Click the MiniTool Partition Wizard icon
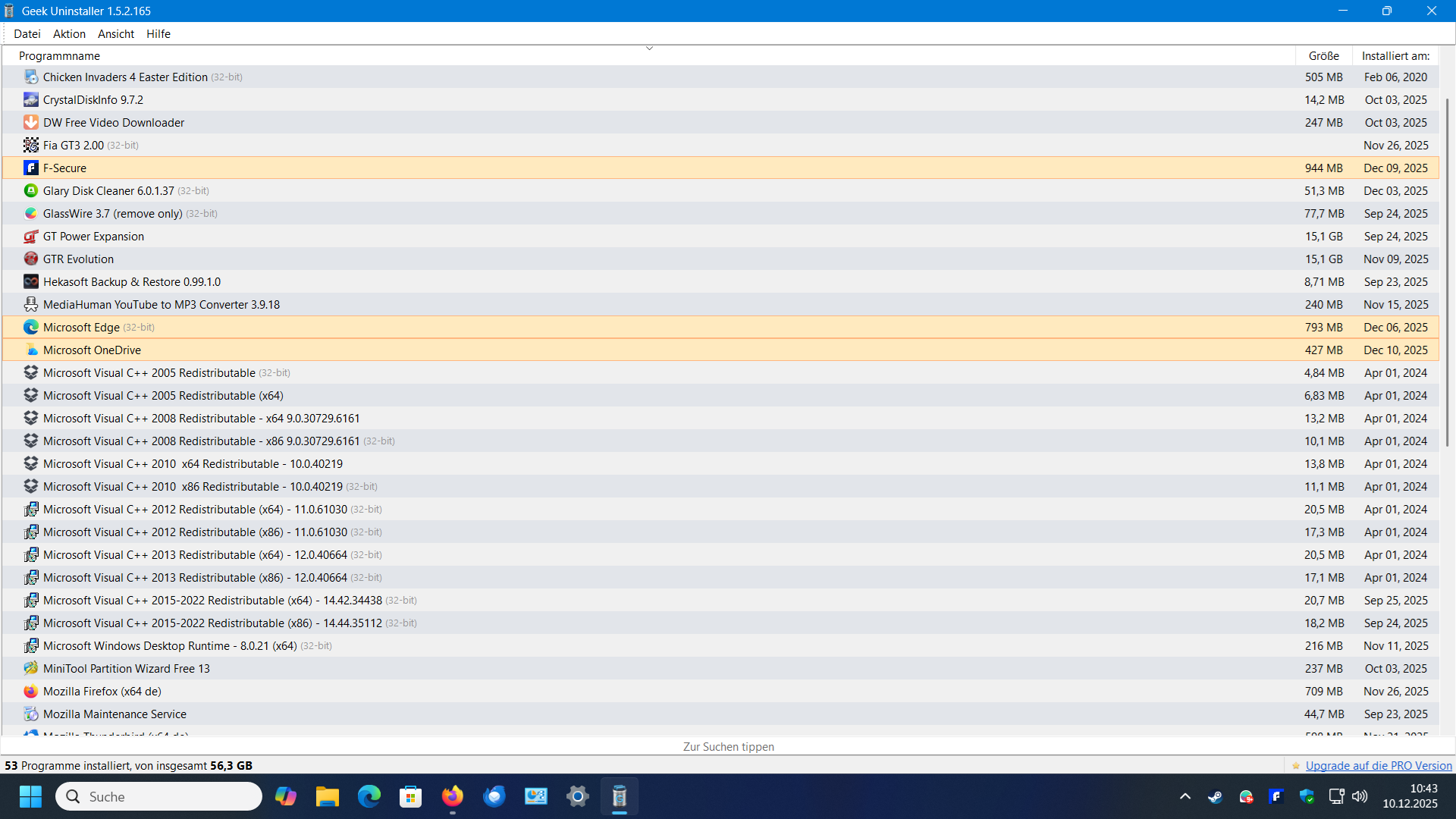Screen dimensions: 1456x819 click(30, 669)
